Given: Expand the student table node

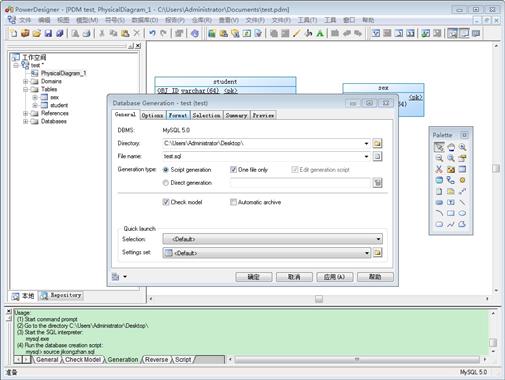Looking at the screenshot, I should click(35, 105).
